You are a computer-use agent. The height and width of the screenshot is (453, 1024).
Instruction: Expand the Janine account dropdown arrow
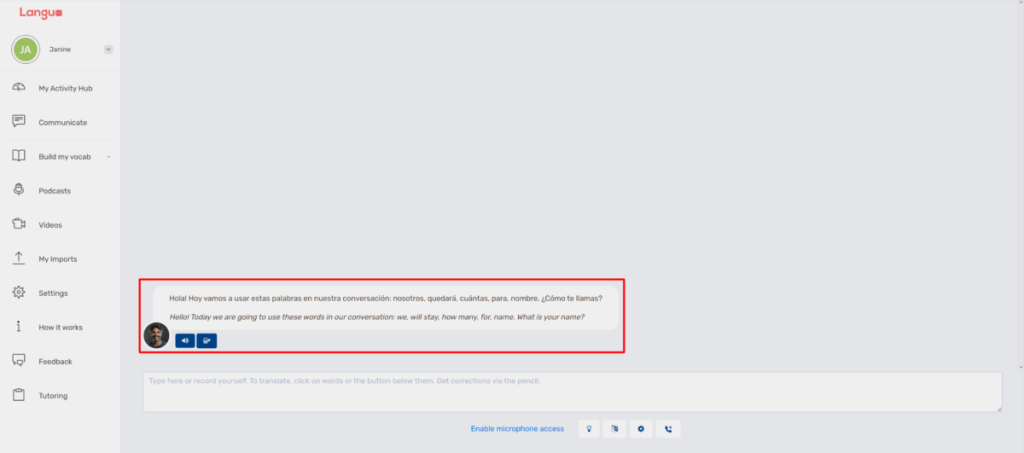click(x=108, y=49)
